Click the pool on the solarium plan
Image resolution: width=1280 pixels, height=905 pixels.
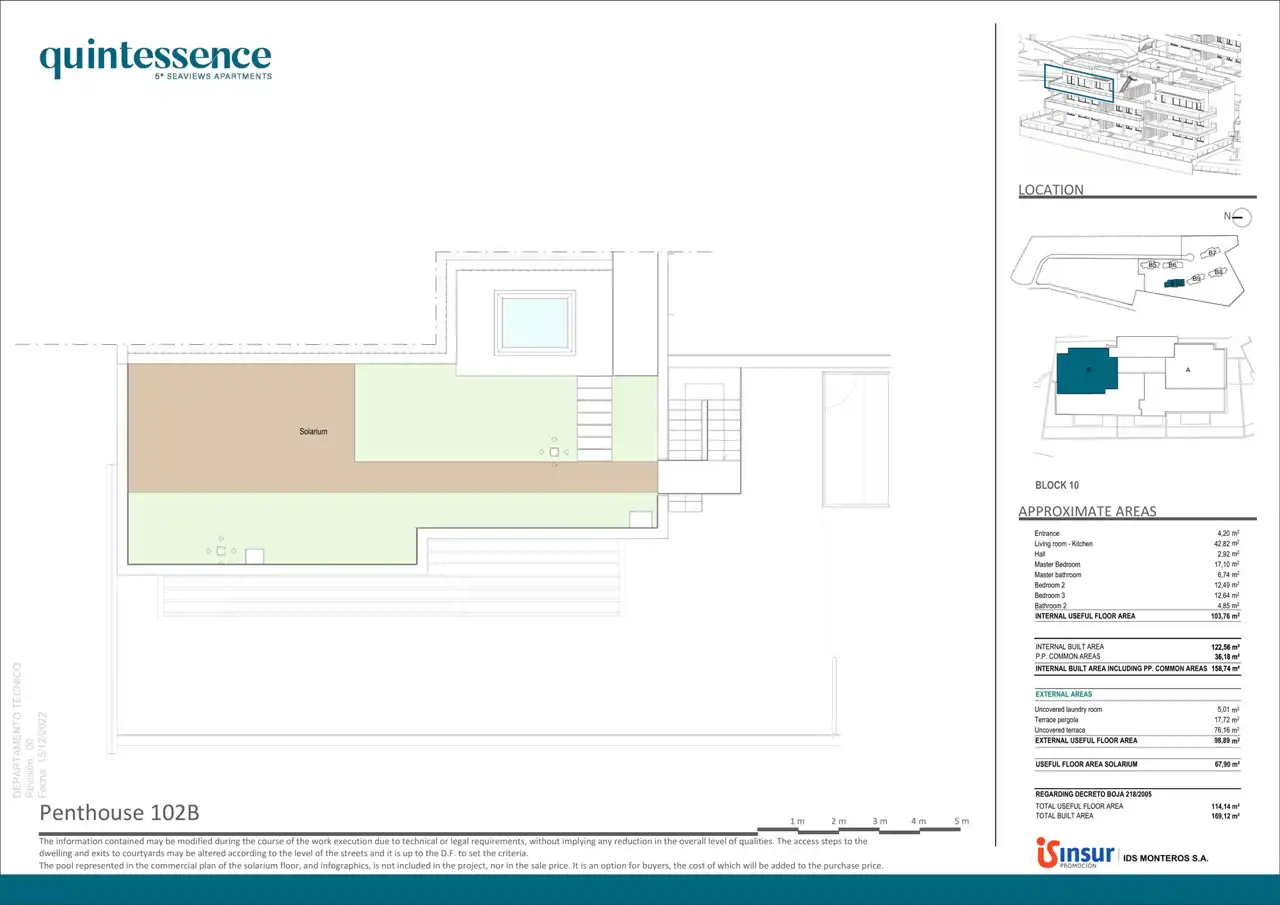click(x=537, y=321)
